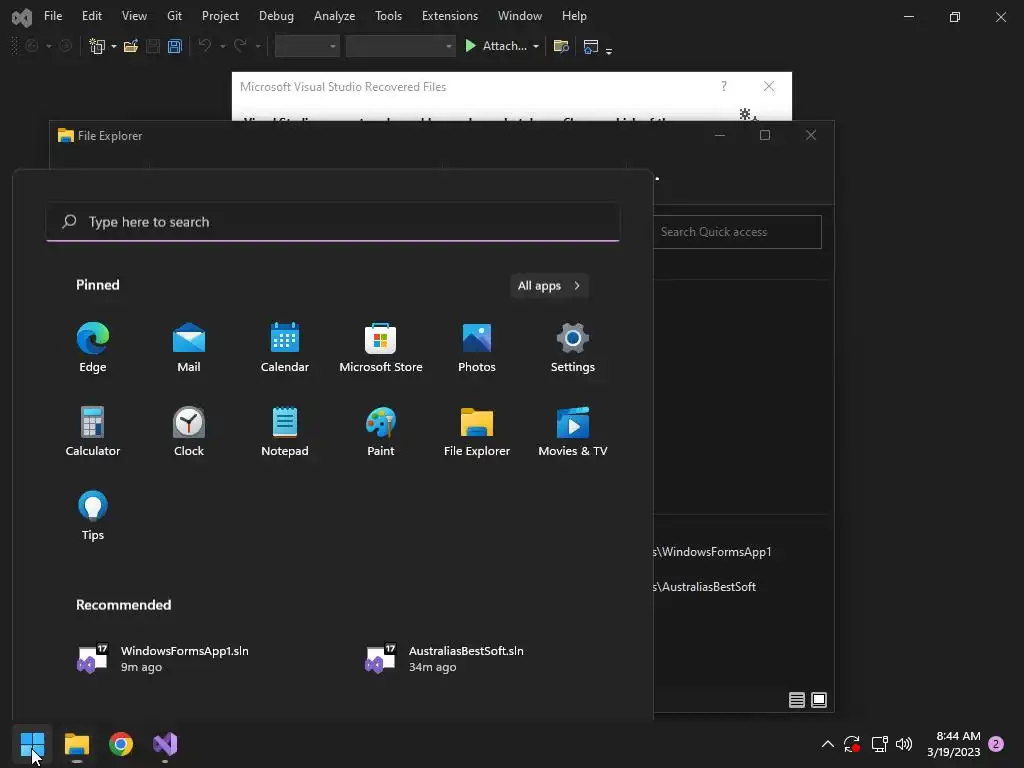The height and width of the screenshot is (768, 1024).
Task: Open the Help menu
Action: click(x=574, y=16)
